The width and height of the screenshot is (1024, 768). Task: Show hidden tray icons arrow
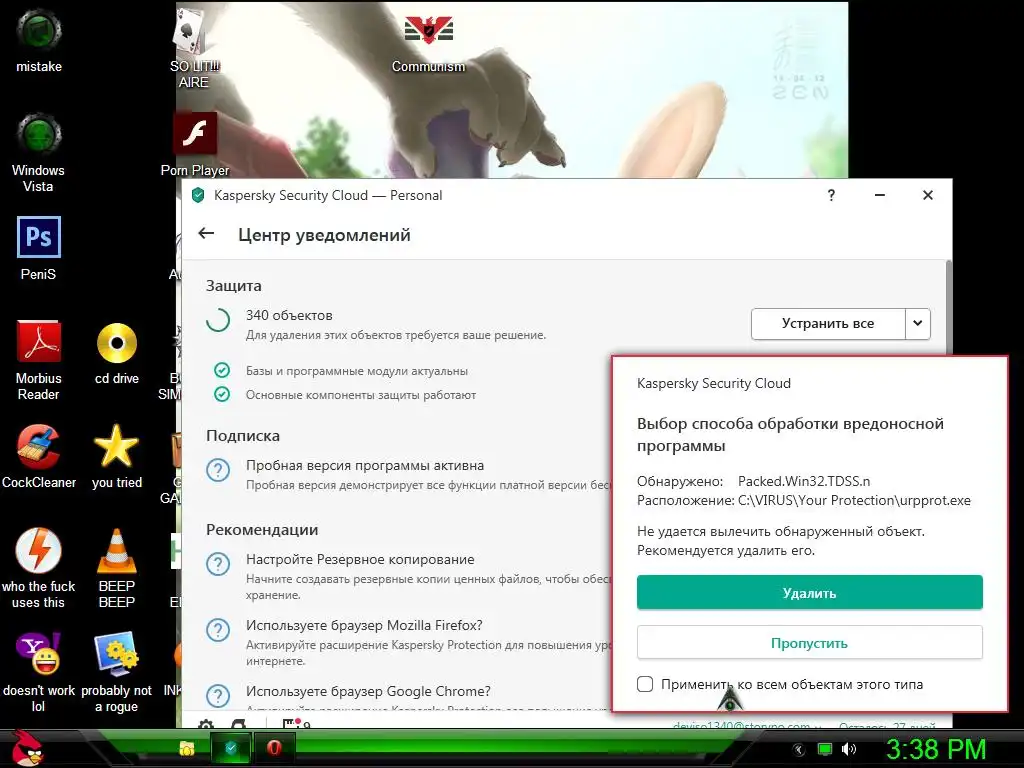coord(799,750)
